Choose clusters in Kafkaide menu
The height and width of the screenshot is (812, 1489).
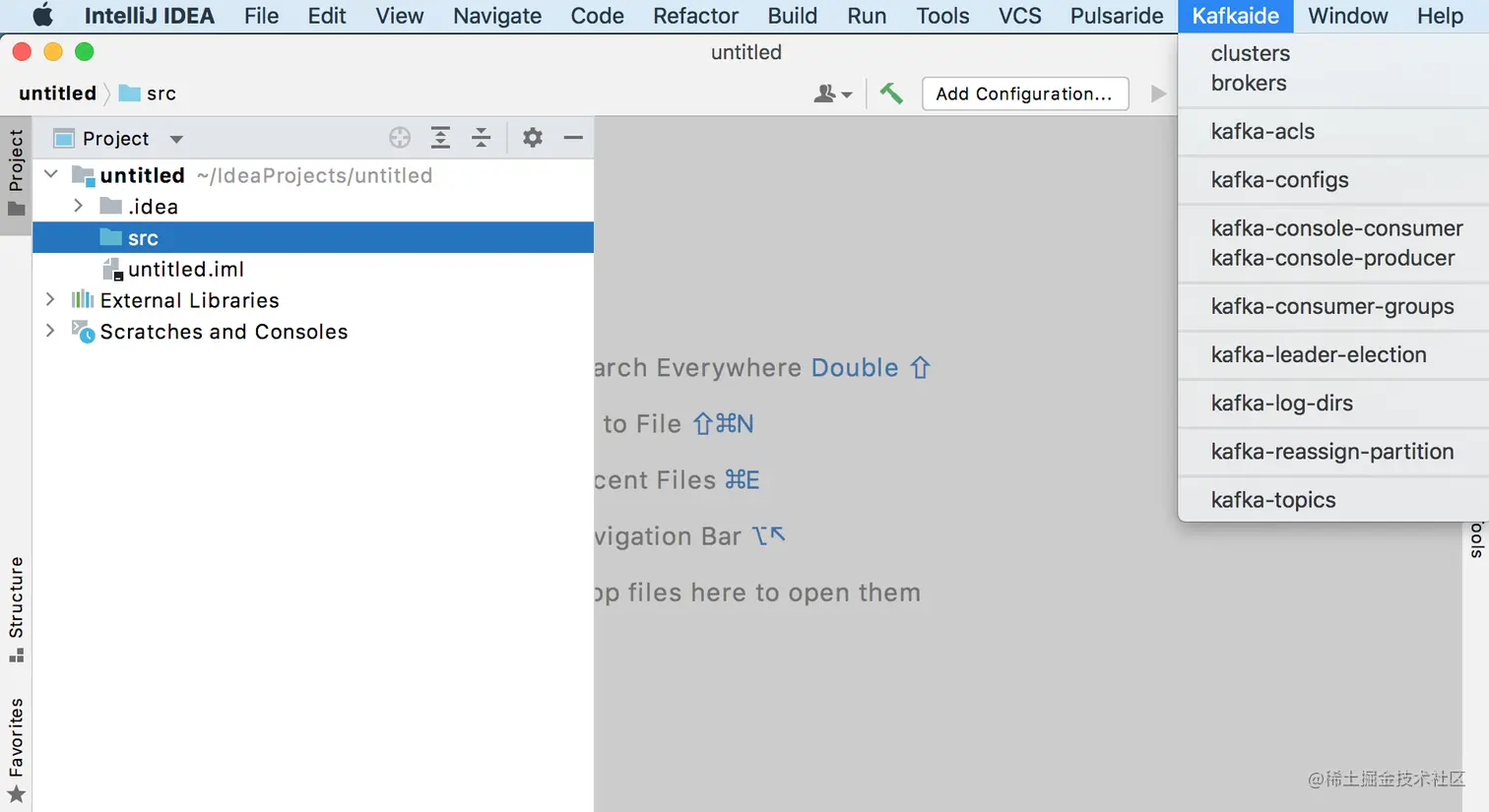pos(1333,53)
